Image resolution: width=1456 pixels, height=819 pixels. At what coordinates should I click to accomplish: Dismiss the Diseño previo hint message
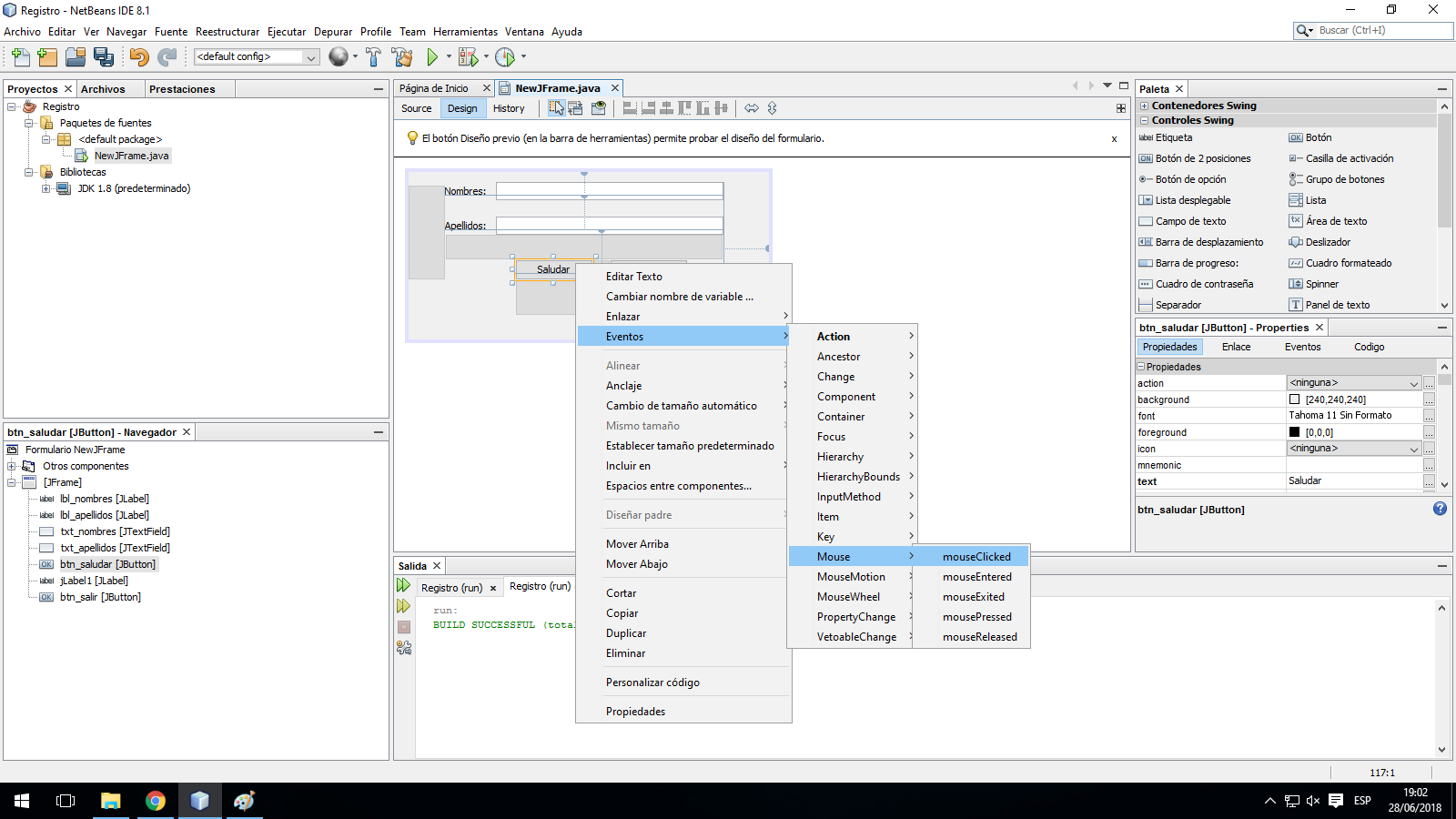point(1114,138)
